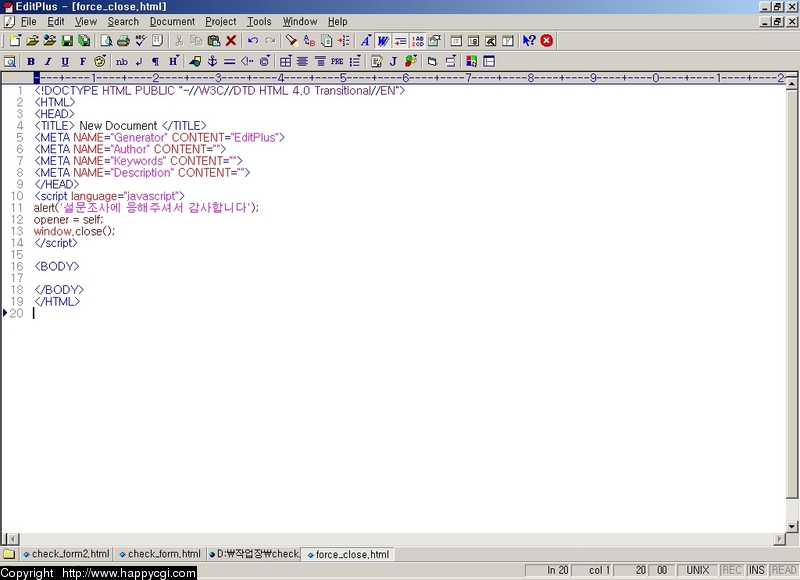Select the force_close.html document tab
800x580 pixels.
348,554
